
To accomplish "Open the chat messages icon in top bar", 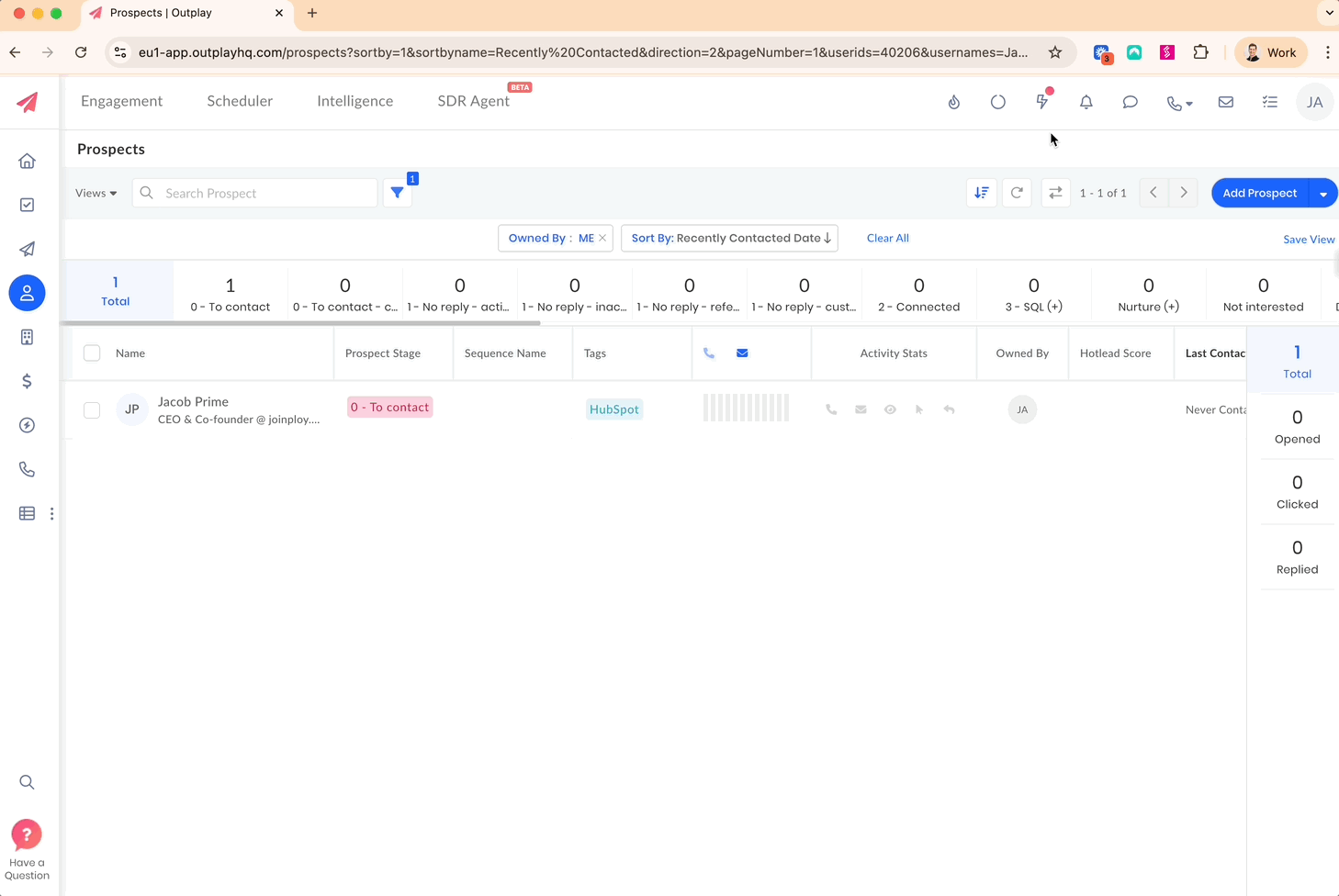I will tap(1130, 102).
